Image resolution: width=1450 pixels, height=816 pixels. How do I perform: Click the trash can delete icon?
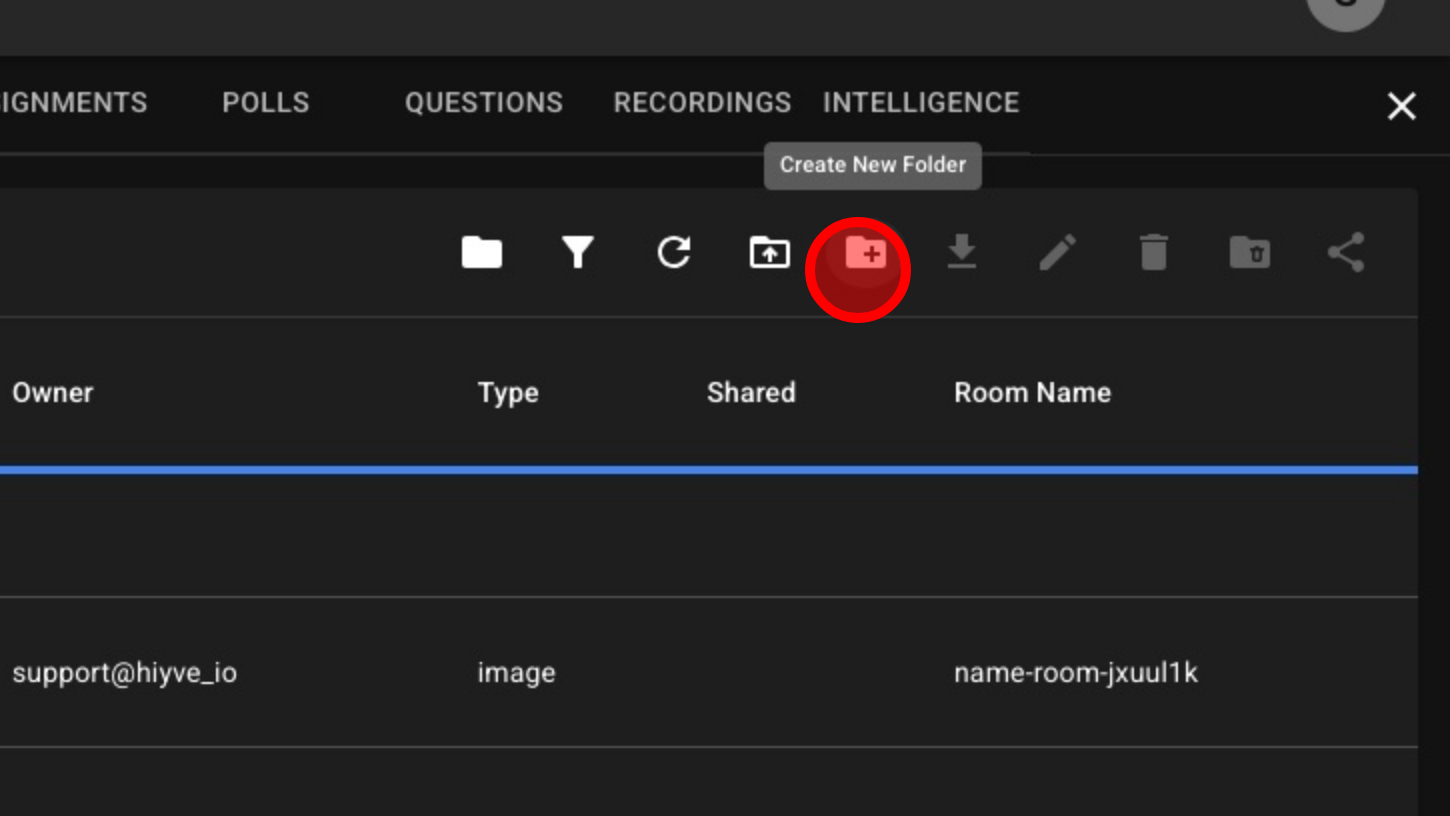pos(1153,252)
